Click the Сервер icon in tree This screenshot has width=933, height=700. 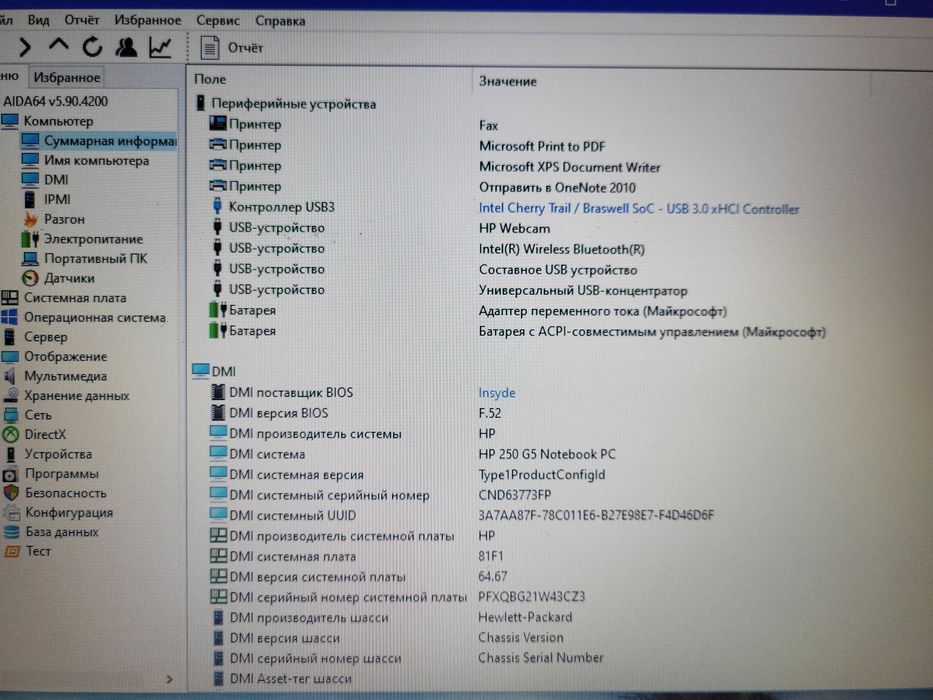click(x=9, y=337)
